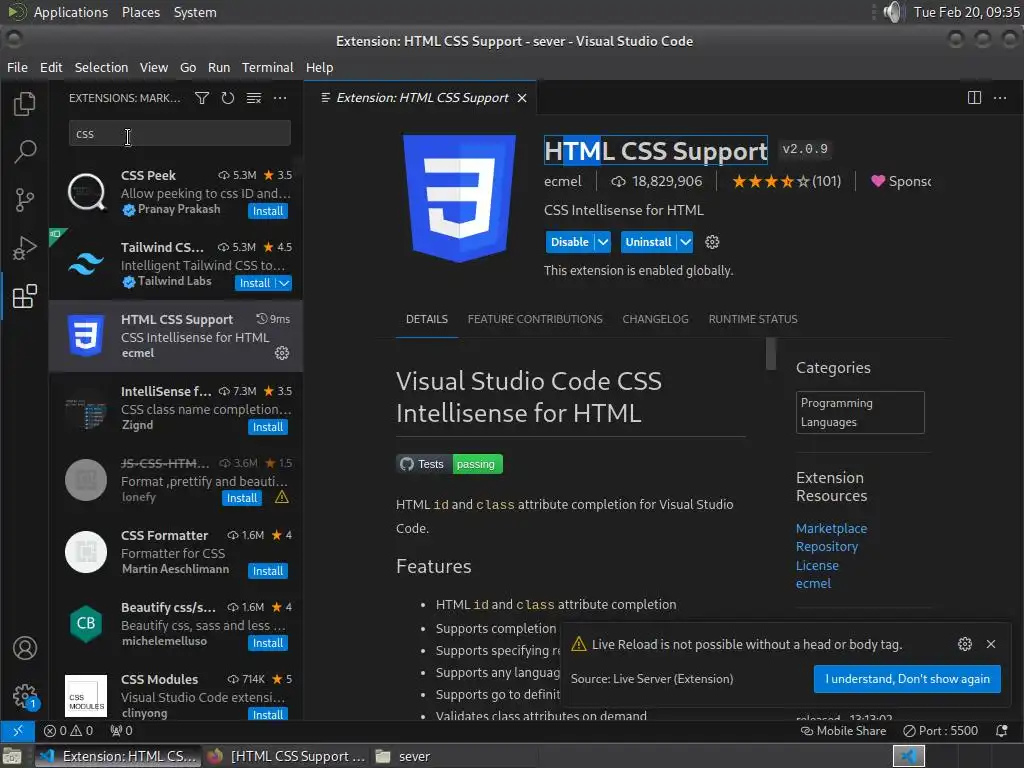Open Source Control view
This screenshot has height=768, width=1024.
point(24,200)
